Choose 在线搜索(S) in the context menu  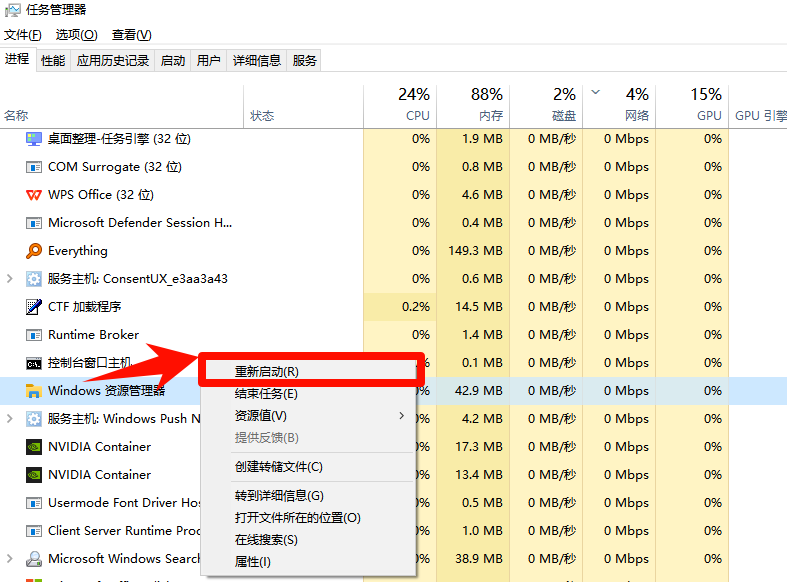[308, 540]
